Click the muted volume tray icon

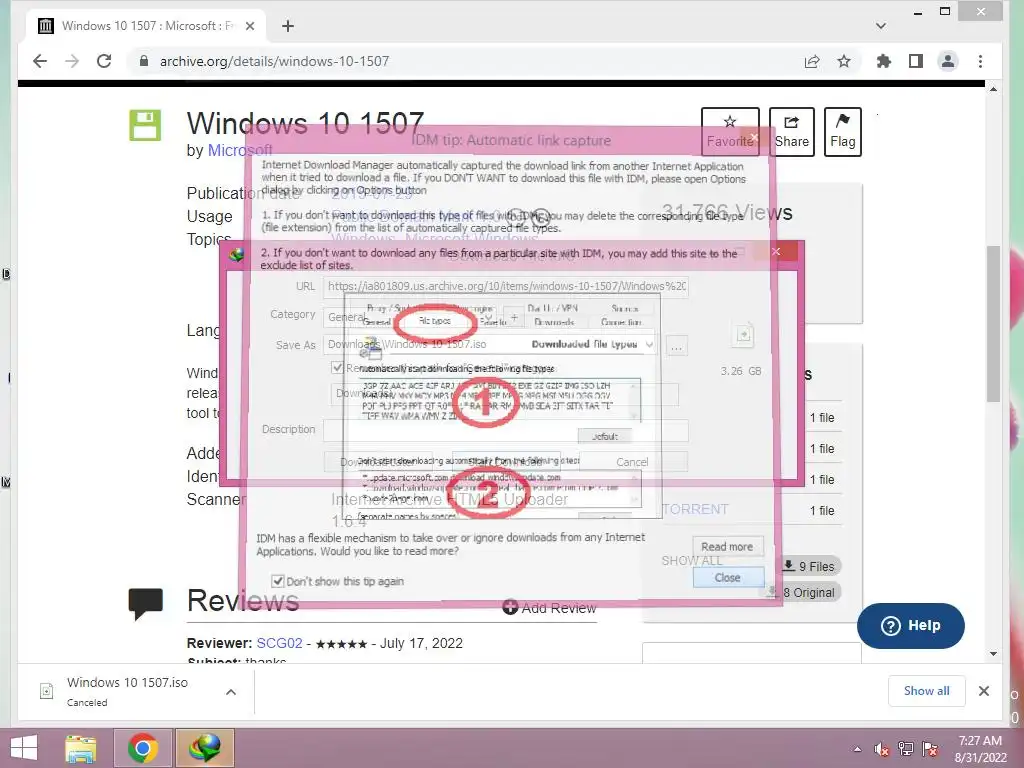click(882, 749)
